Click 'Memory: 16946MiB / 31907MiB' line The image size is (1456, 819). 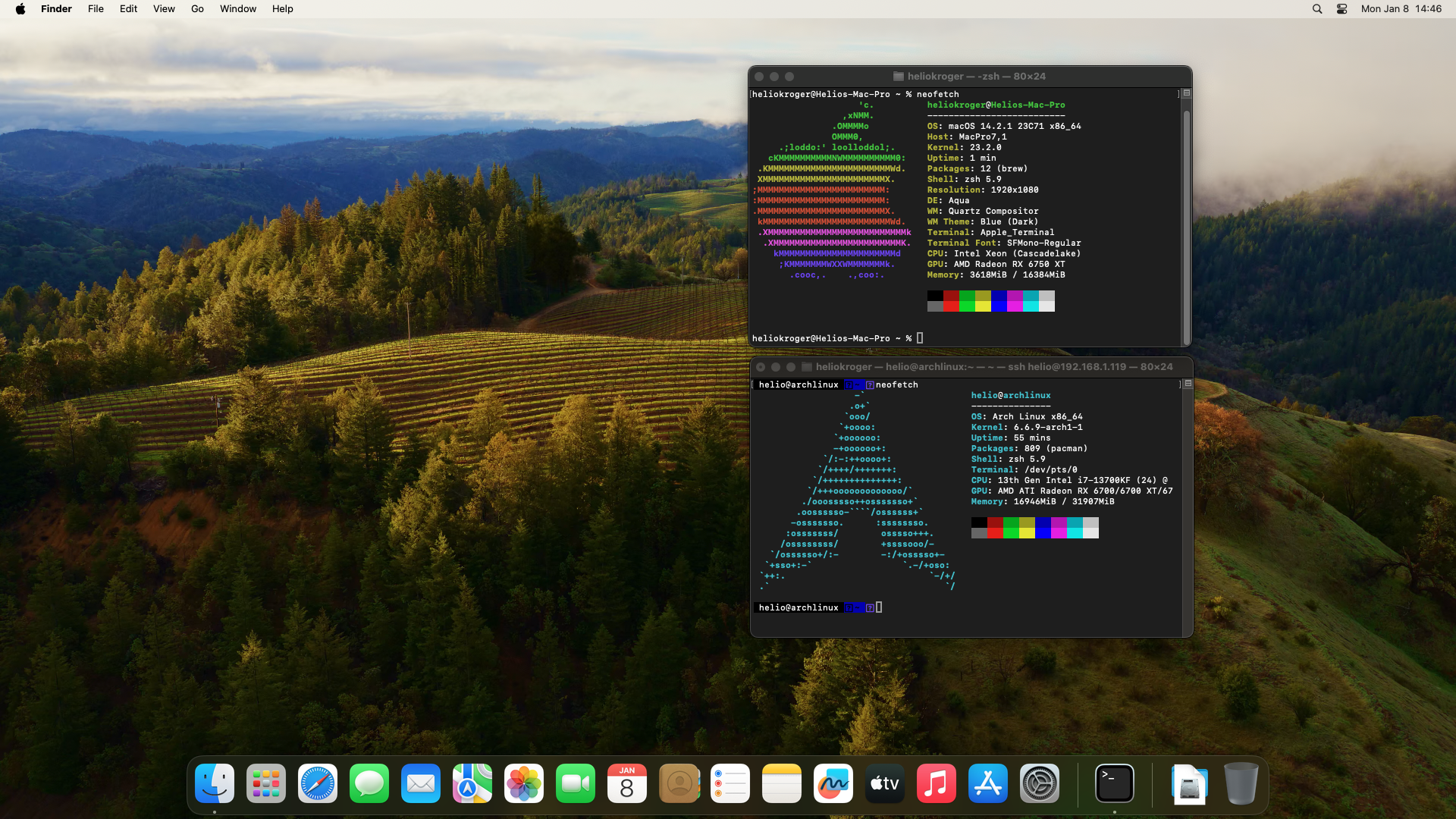[x=1043, y=502]
